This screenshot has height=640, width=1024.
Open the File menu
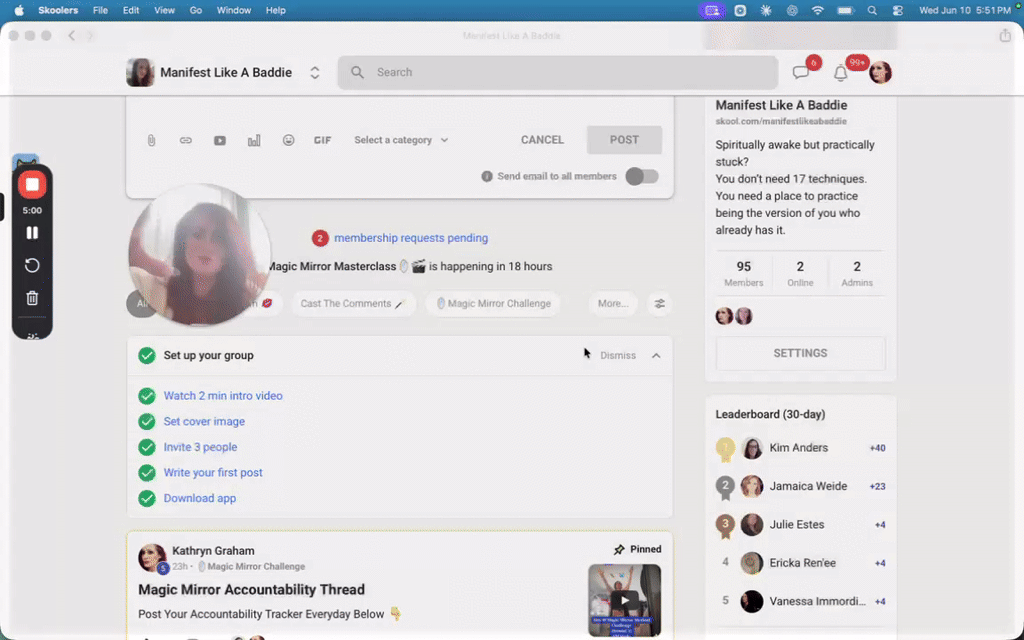point(100,10)
